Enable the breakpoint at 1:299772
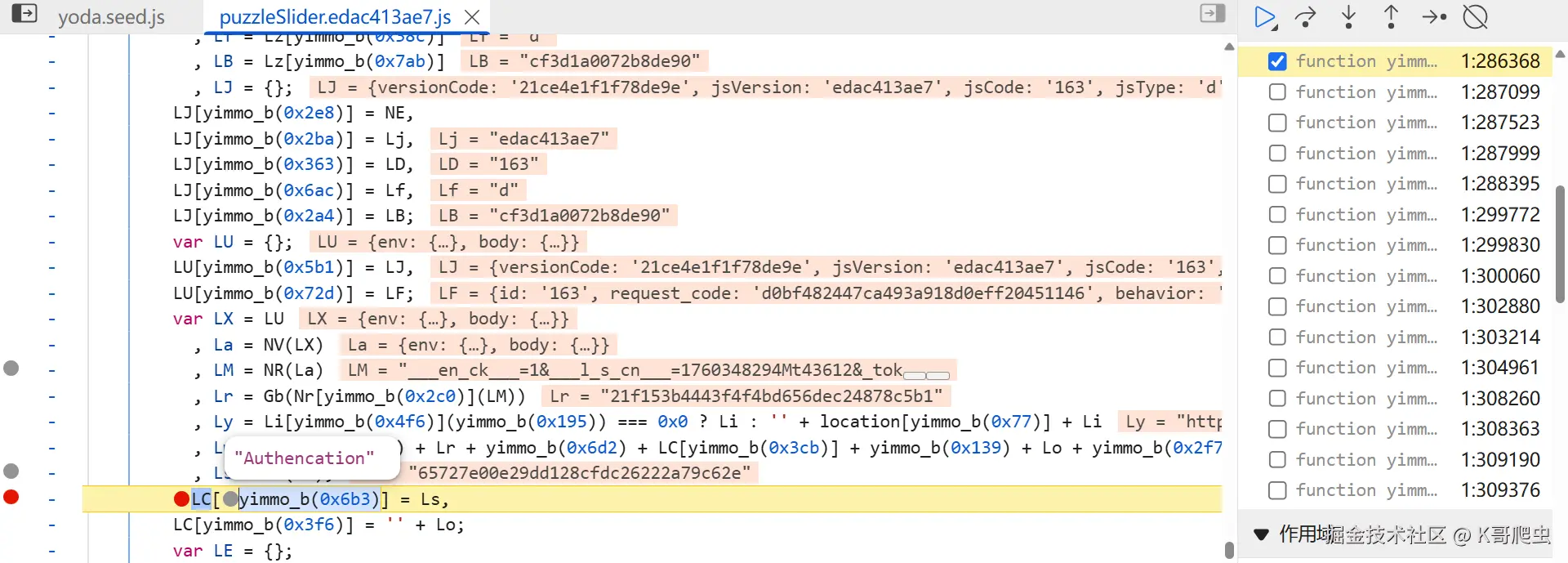The height and width of the screenshot is (563, 1568). click(1277, 215)
